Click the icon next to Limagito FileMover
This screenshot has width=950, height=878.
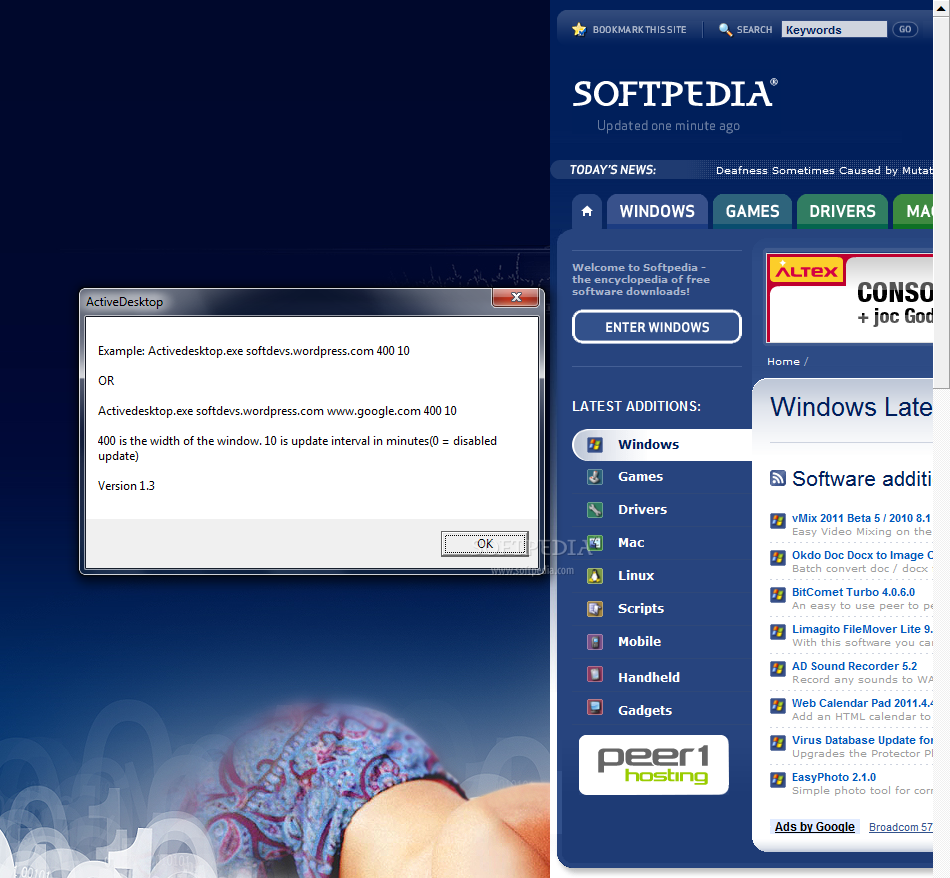(777, 631)
